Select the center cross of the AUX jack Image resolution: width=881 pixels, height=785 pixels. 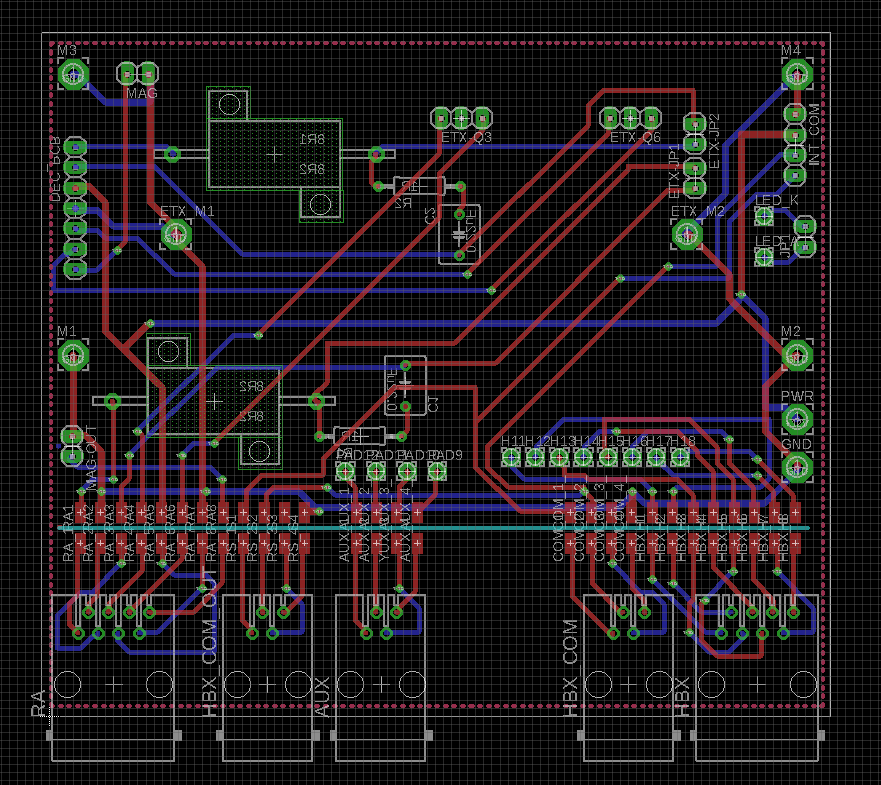[380, 684]
